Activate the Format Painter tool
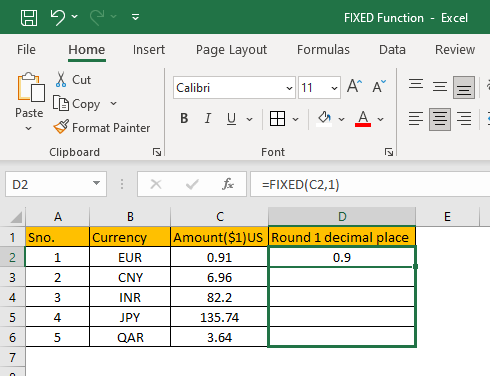This screenshot has width=490, height=376. (x=102, y=128)
